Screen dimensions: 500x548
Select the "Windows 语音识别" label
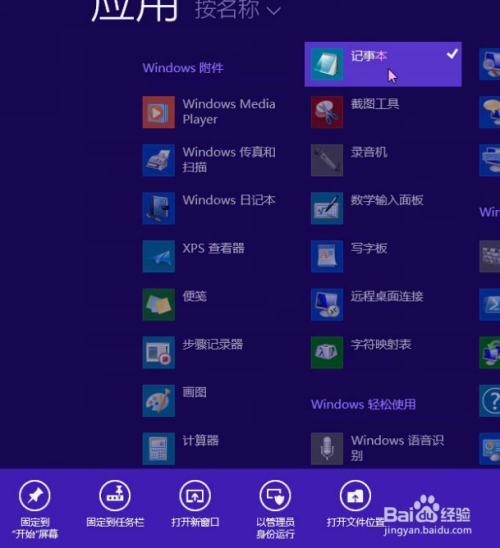[397, 448]
